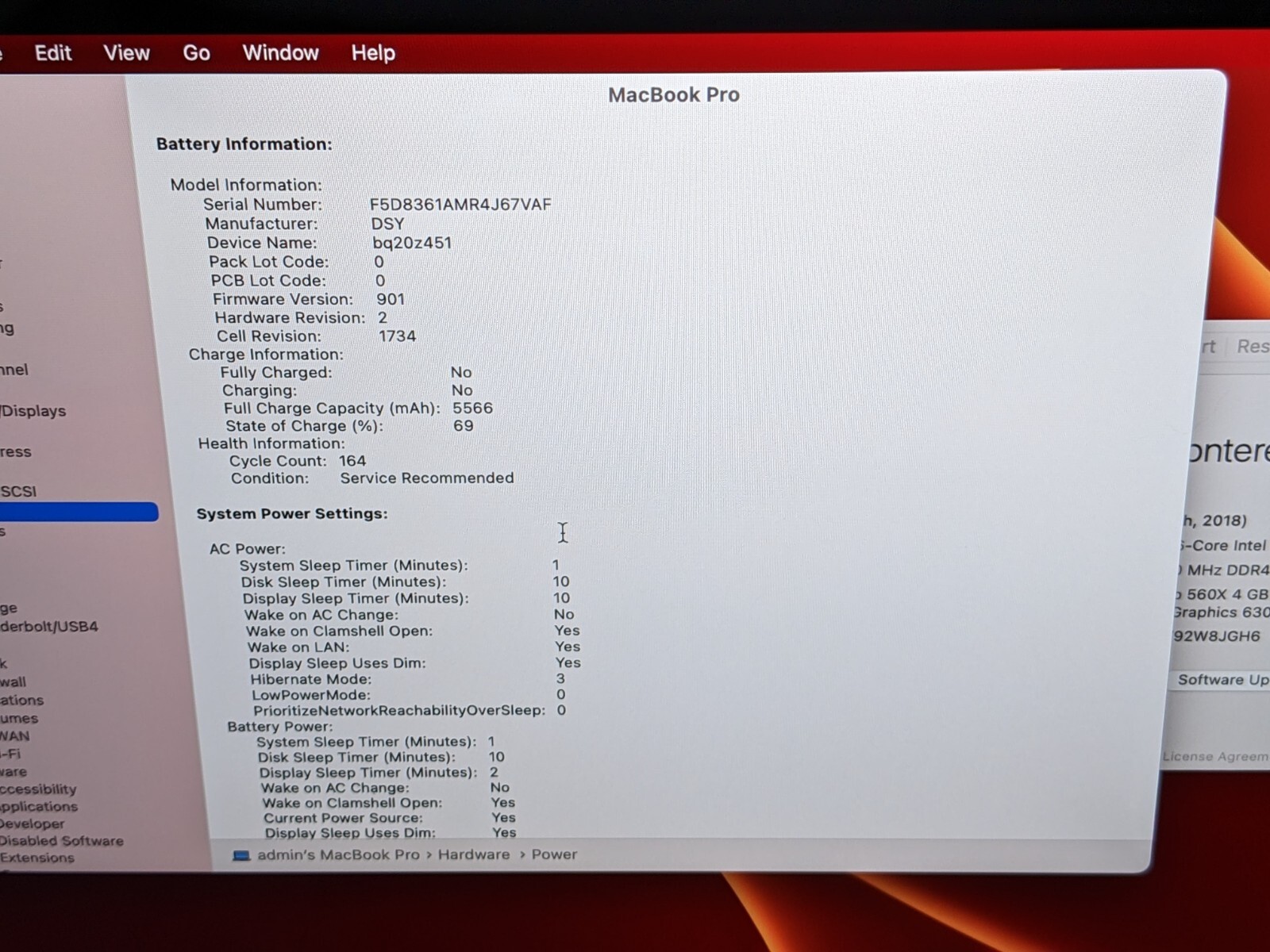Click the laptop icon in the path bar
Screen dimensions: 1270x952
point(241,855)
